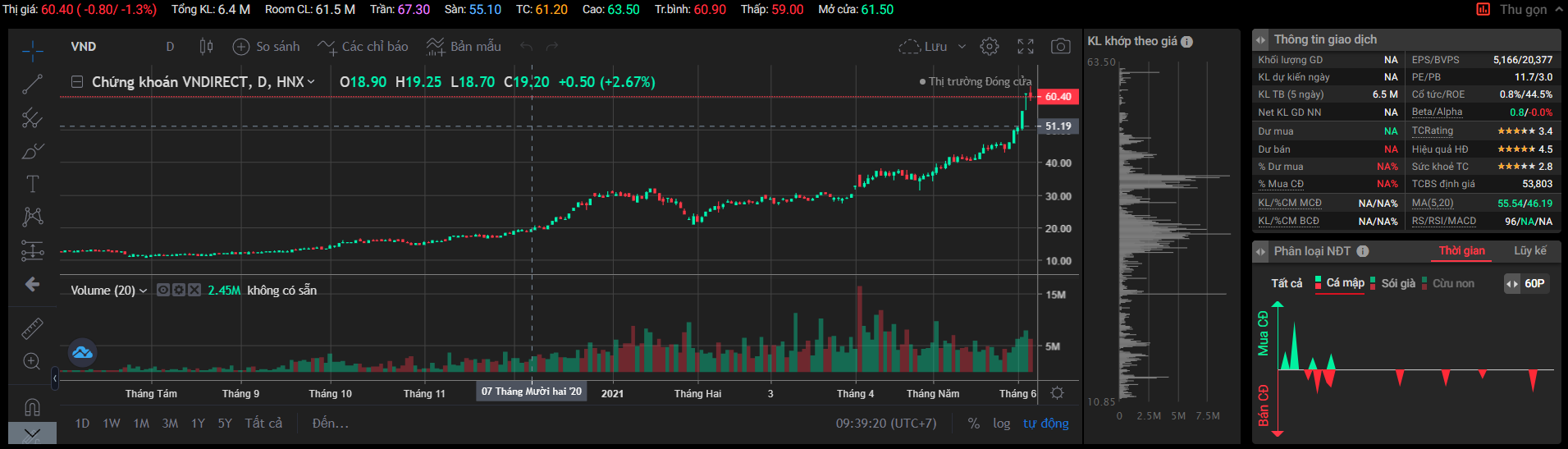
Task: Switch to the Lũy kế tab
Action: pos(1530,251)
